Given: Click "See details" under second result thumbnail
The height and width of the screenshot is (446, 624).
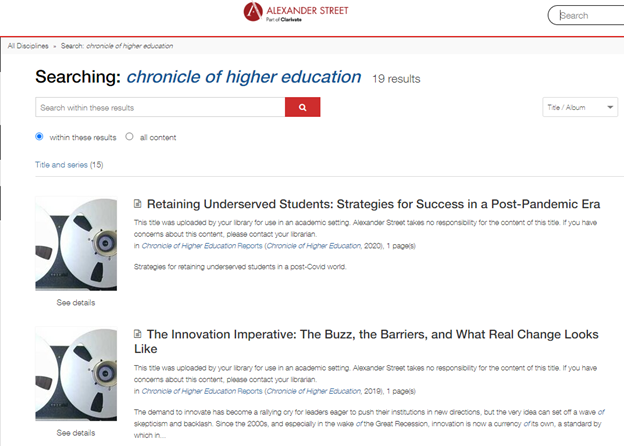Looking at the screenshot, I should click(76, 433).
